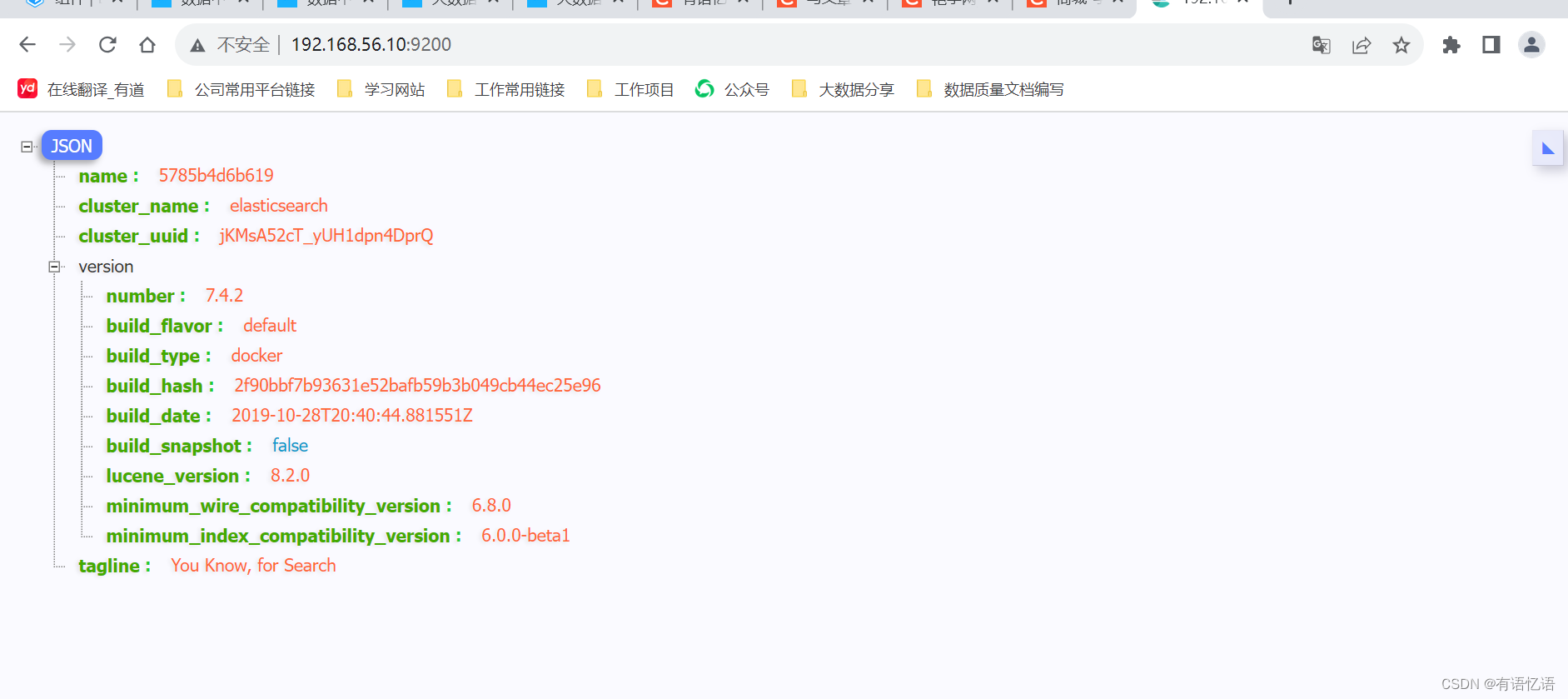
Task: Click the value 6.0.0-beta1
Action: pos(526,536)
